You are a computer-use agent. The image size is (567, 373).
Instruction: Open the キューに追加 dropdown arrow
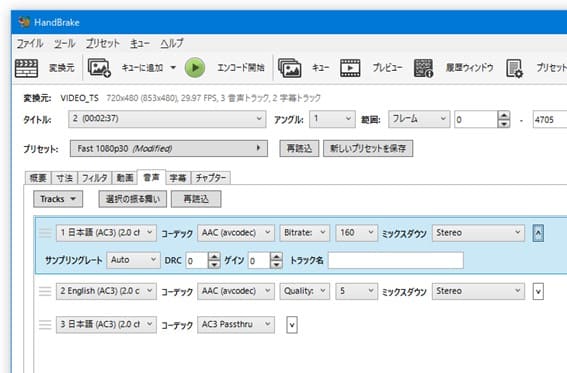point(173,68)
